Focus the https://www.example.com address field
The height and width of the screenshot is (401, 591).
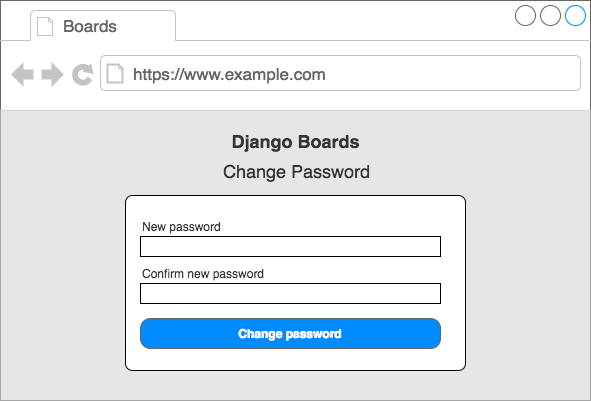click(340, 73)
